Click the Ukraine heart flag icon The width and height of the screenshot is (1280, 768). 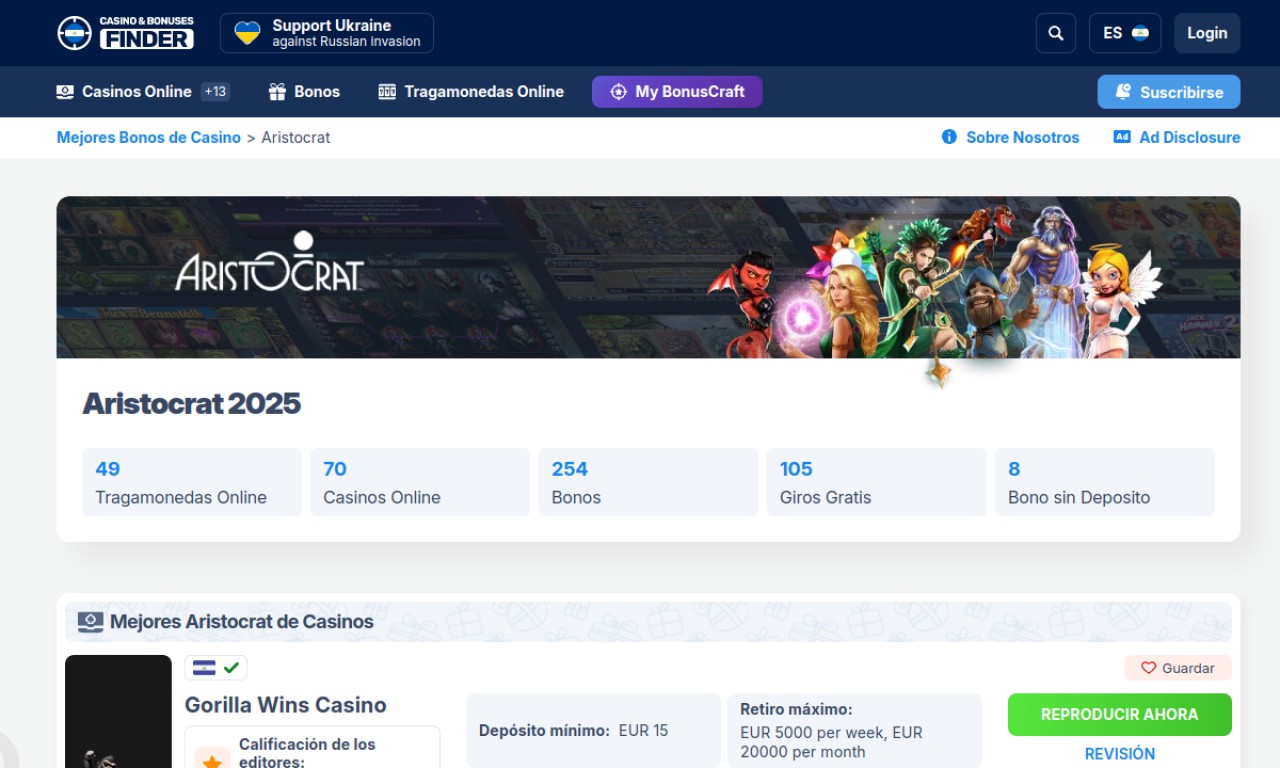pyautogui.click(x=247, y=33)
